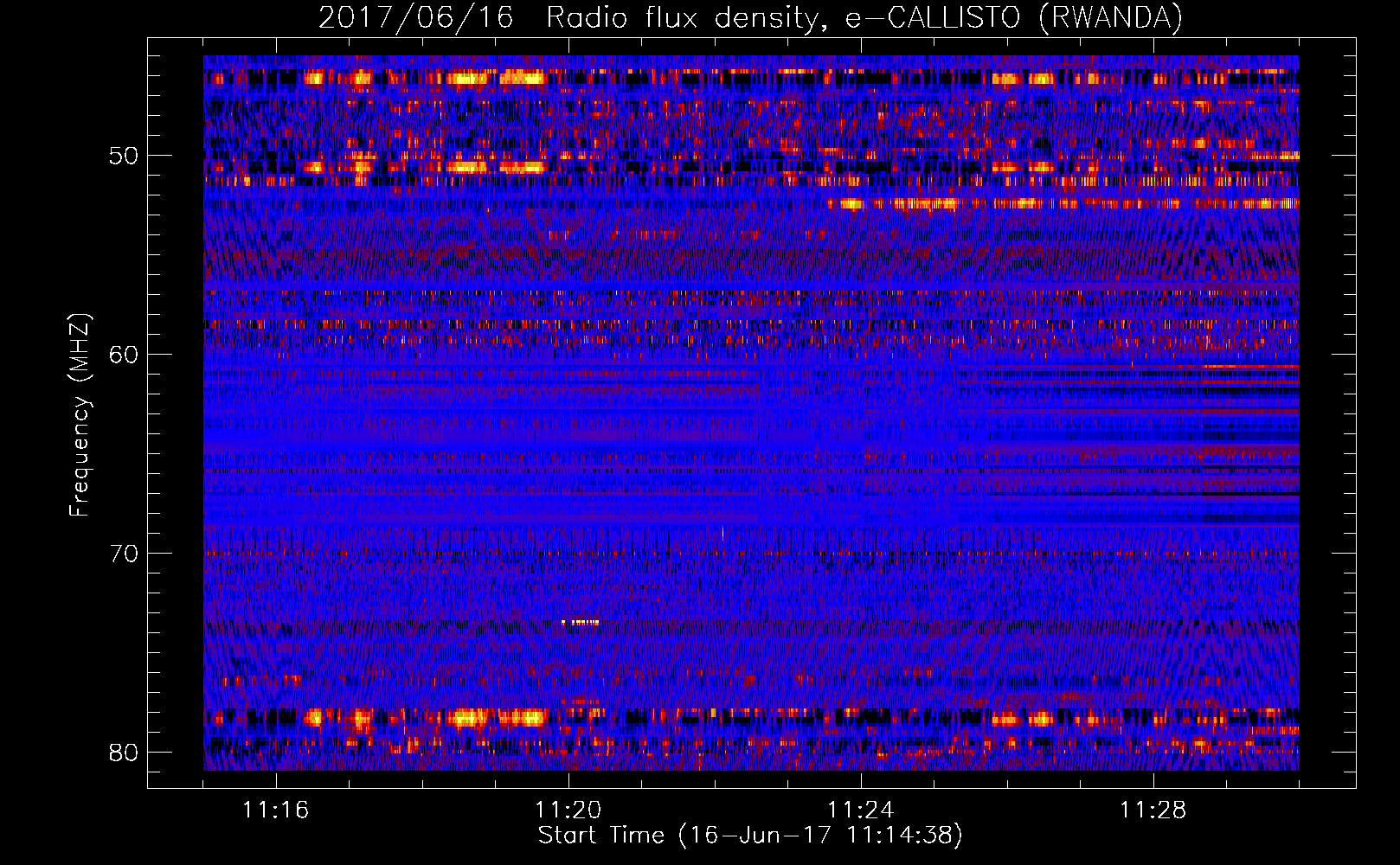Click the frequency tick label '70'

coord(124,554)
